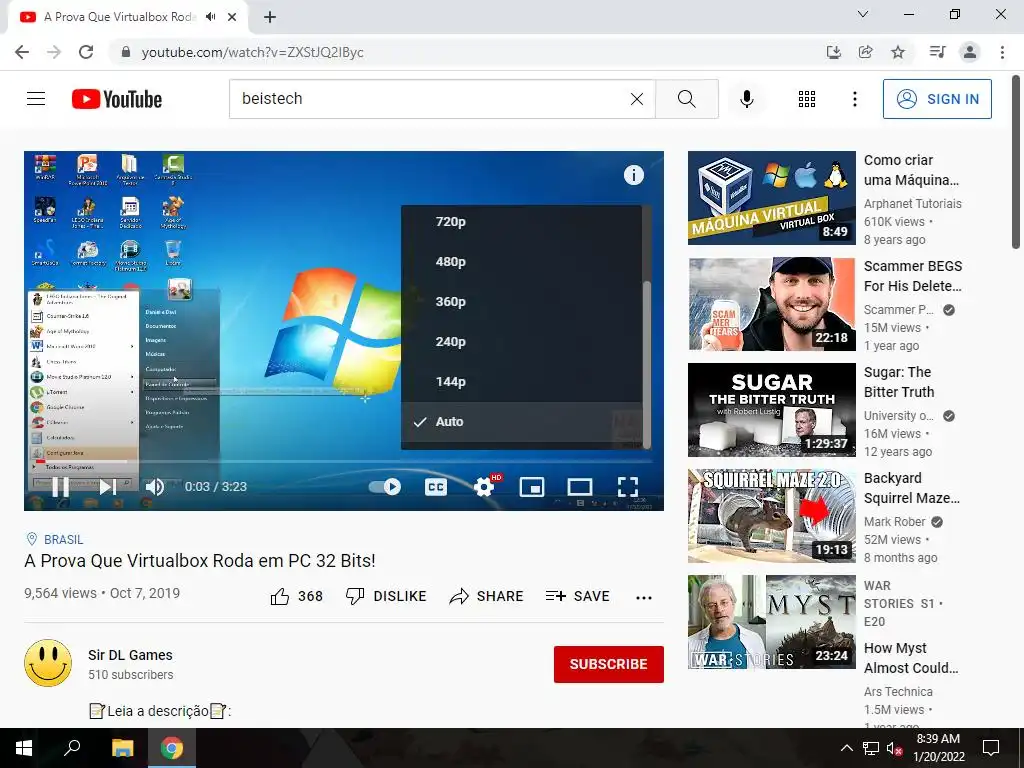Go back in Chrome
This screenshot has height=768, width=1024.
click(22, 52)
